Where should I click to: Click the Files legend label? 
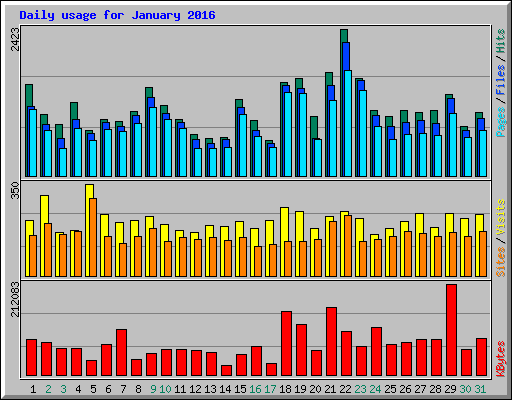point(501,80)
